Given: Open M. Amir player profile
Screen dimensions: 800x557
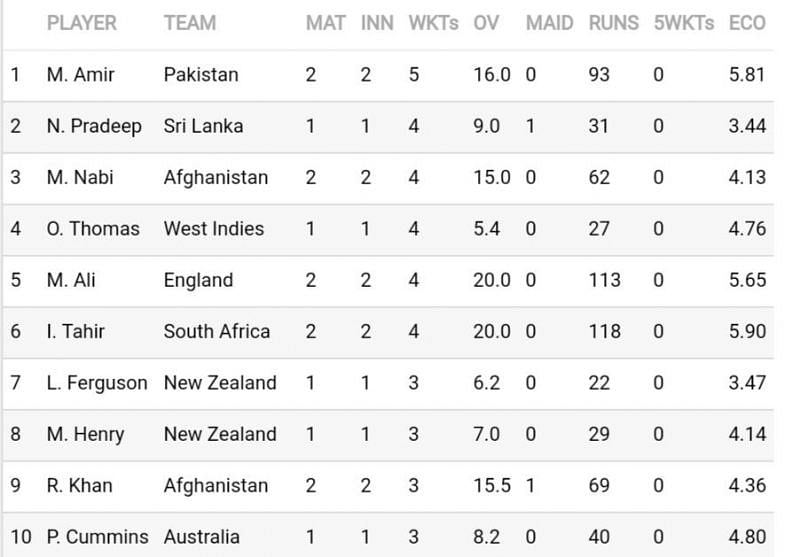Looking at the screenshot, I should (x=80, y=75).
